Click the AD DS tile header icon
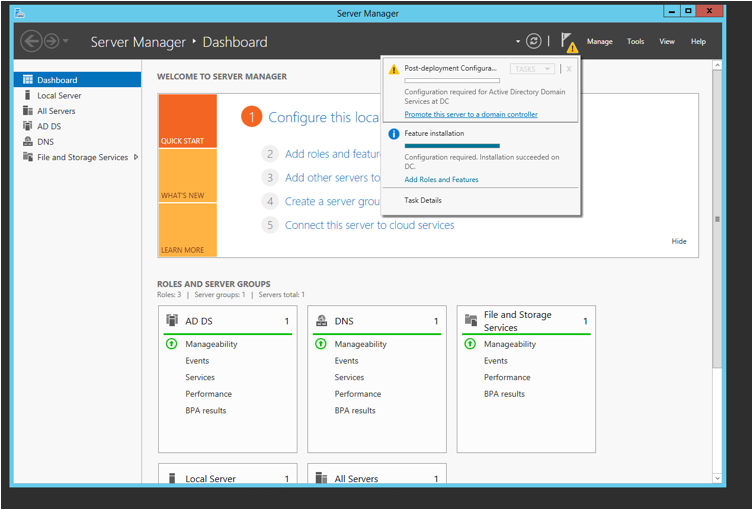 point(172,320)
